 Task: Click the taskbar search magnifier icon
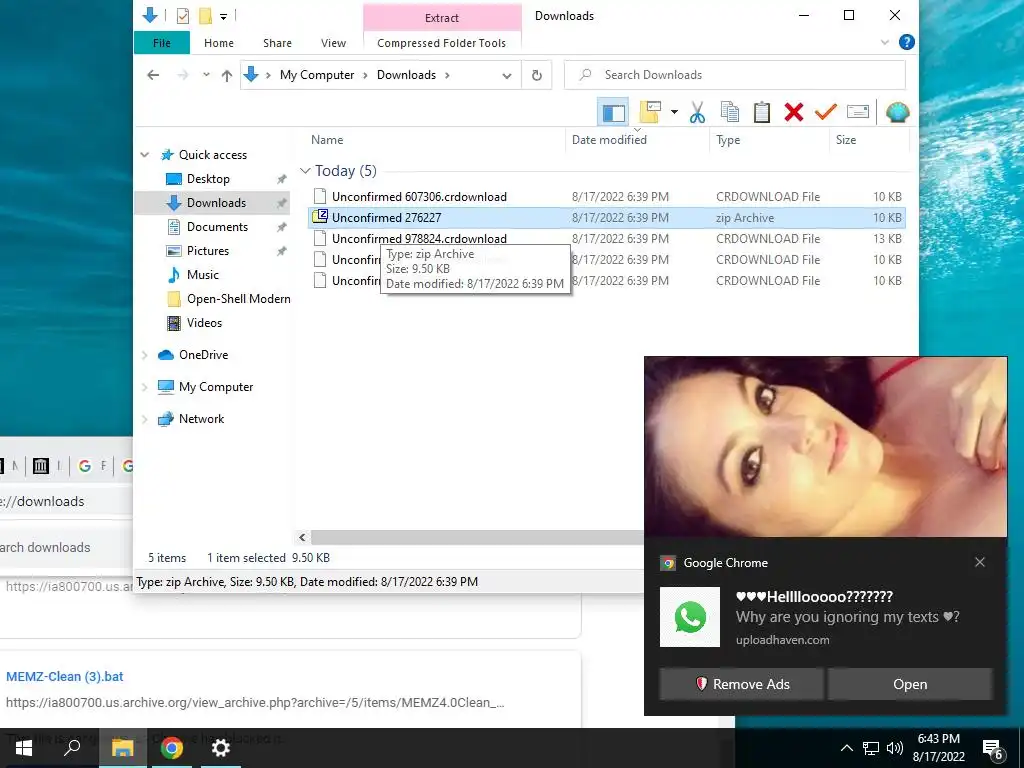[72, 748]
